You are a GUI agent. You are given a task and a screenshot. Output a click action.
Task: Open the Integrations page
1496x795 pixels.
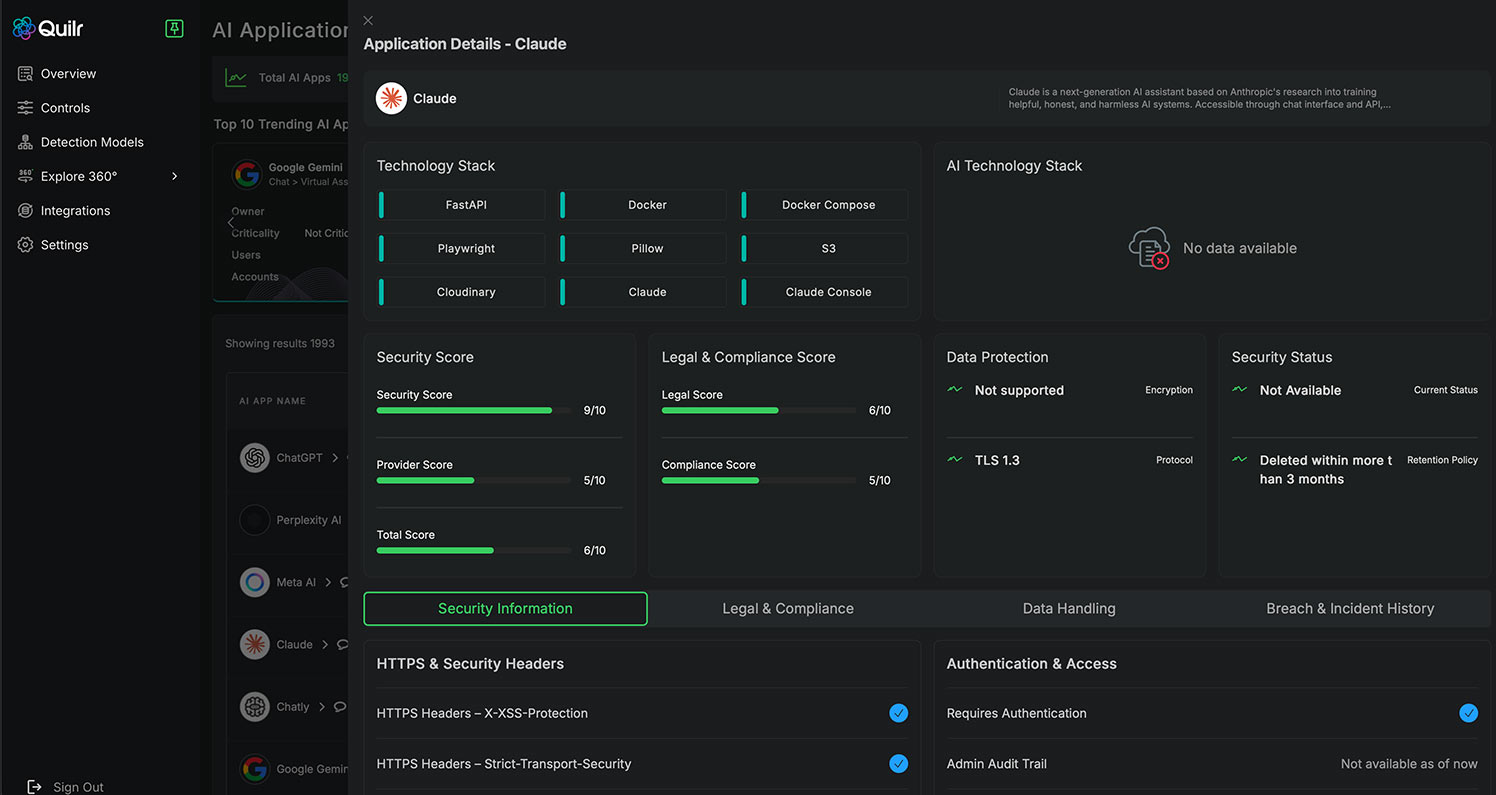coord(75,211)
